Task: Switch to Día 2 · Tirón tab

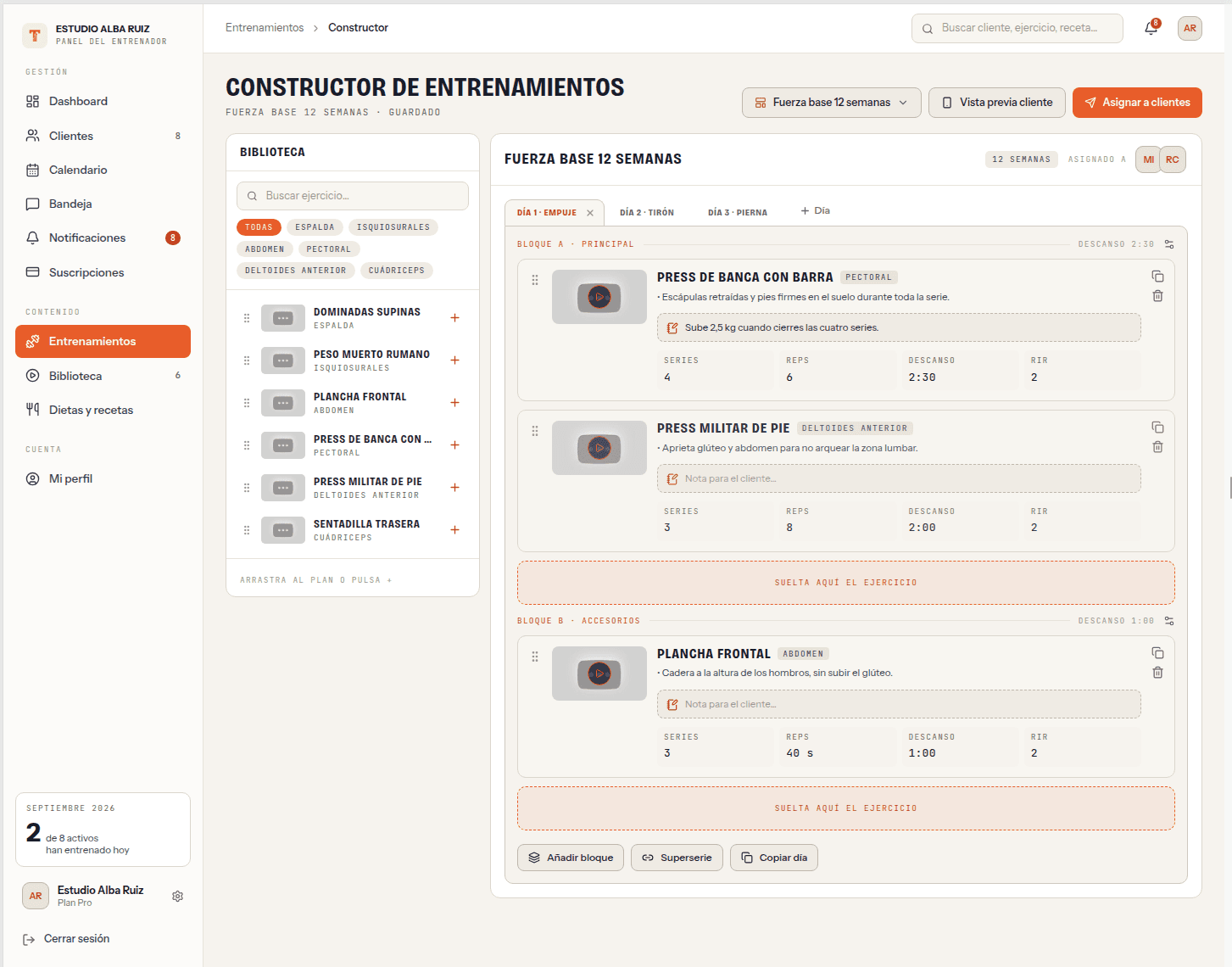Action: [647, 213]
